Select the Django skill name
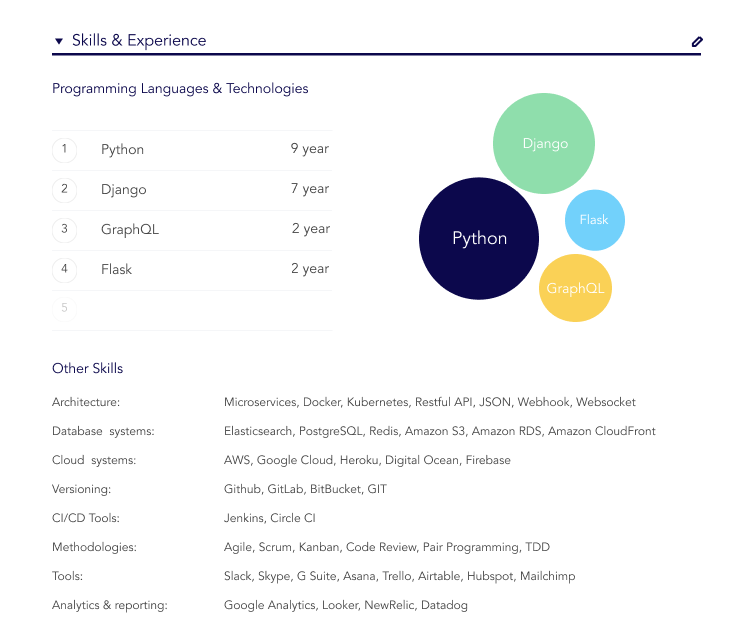 [x=124, y=189]
